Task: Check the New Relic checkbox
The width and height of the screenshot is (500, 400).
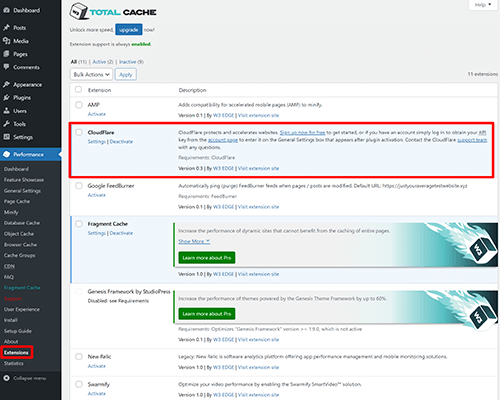Action: pos(79,356)
